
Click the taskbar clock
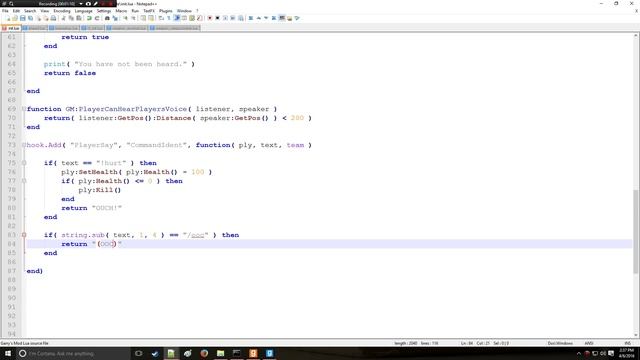point(627,353)
